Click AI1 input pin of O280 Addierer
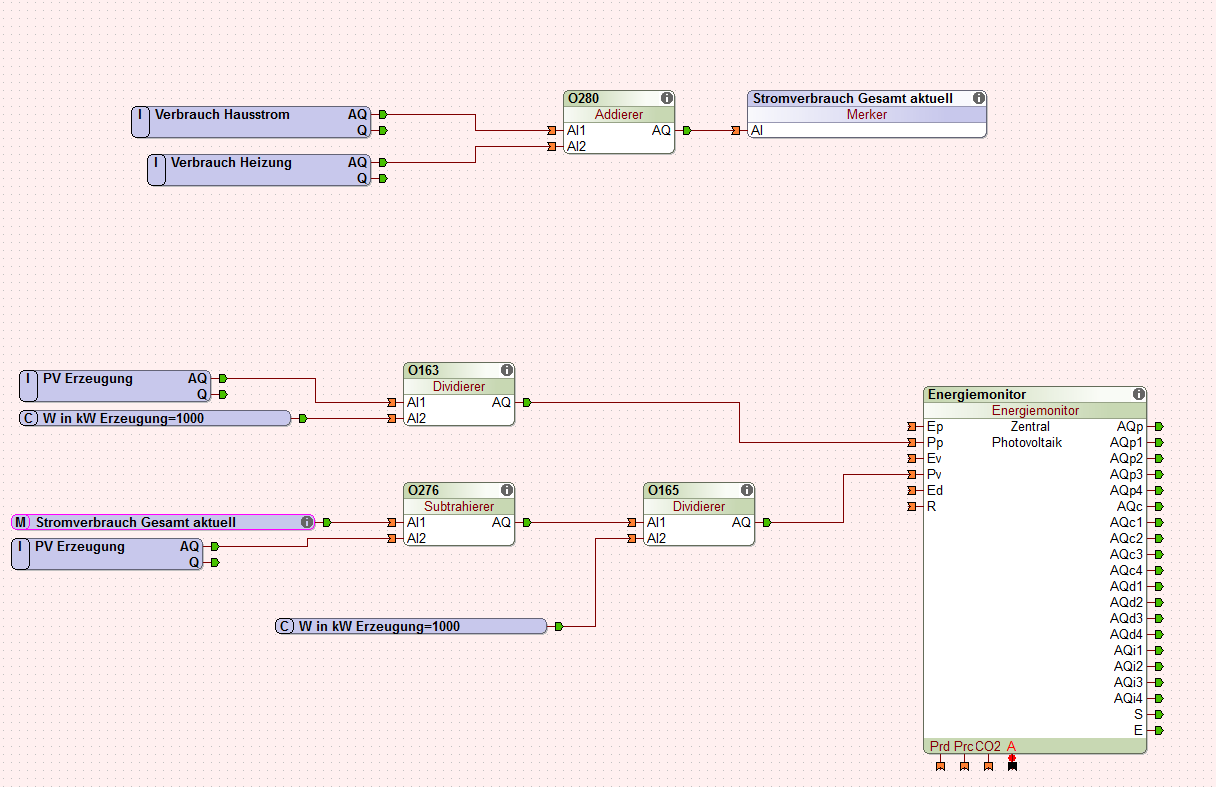 pyautogui.click(x=554, y=130)
